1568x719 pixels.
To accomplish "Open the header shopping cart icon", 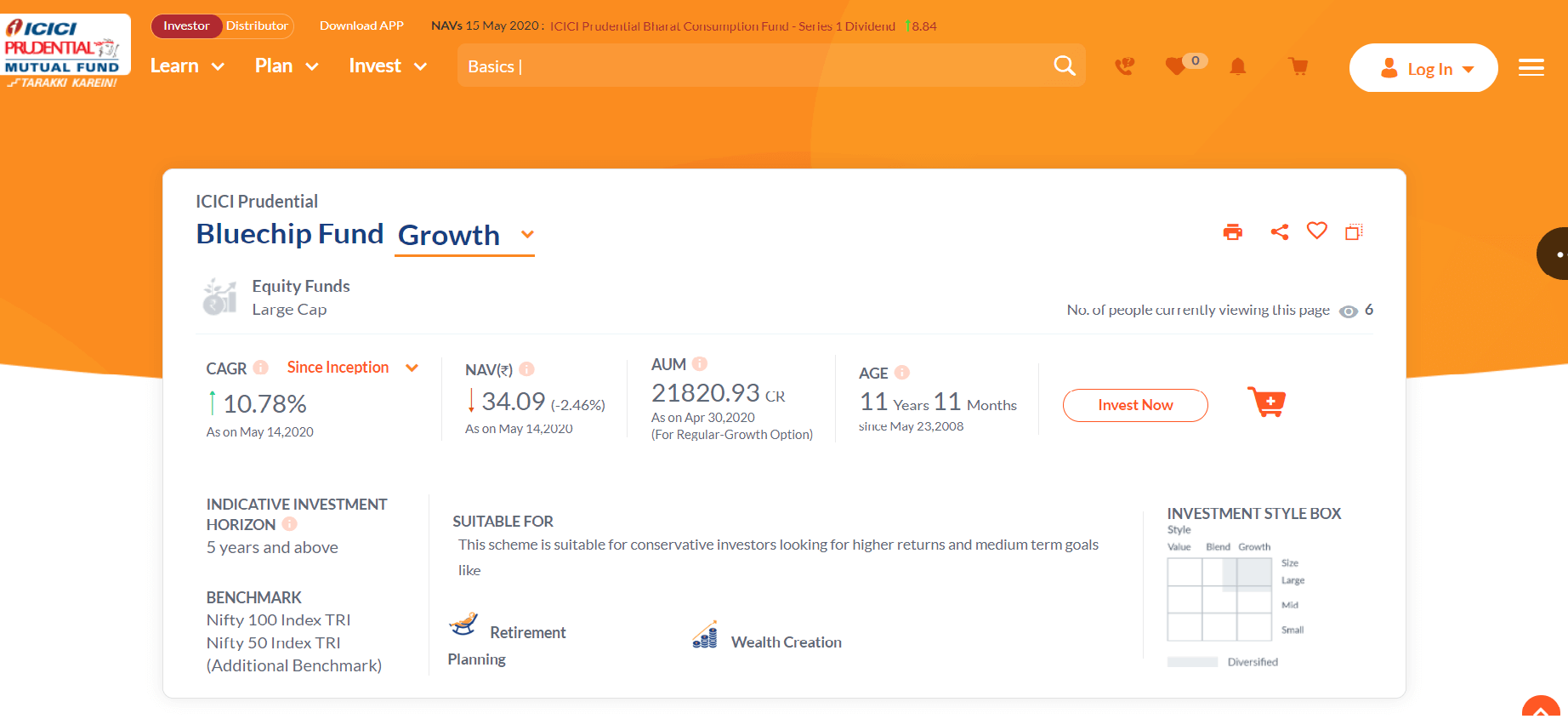I will tap(1298, 66).
